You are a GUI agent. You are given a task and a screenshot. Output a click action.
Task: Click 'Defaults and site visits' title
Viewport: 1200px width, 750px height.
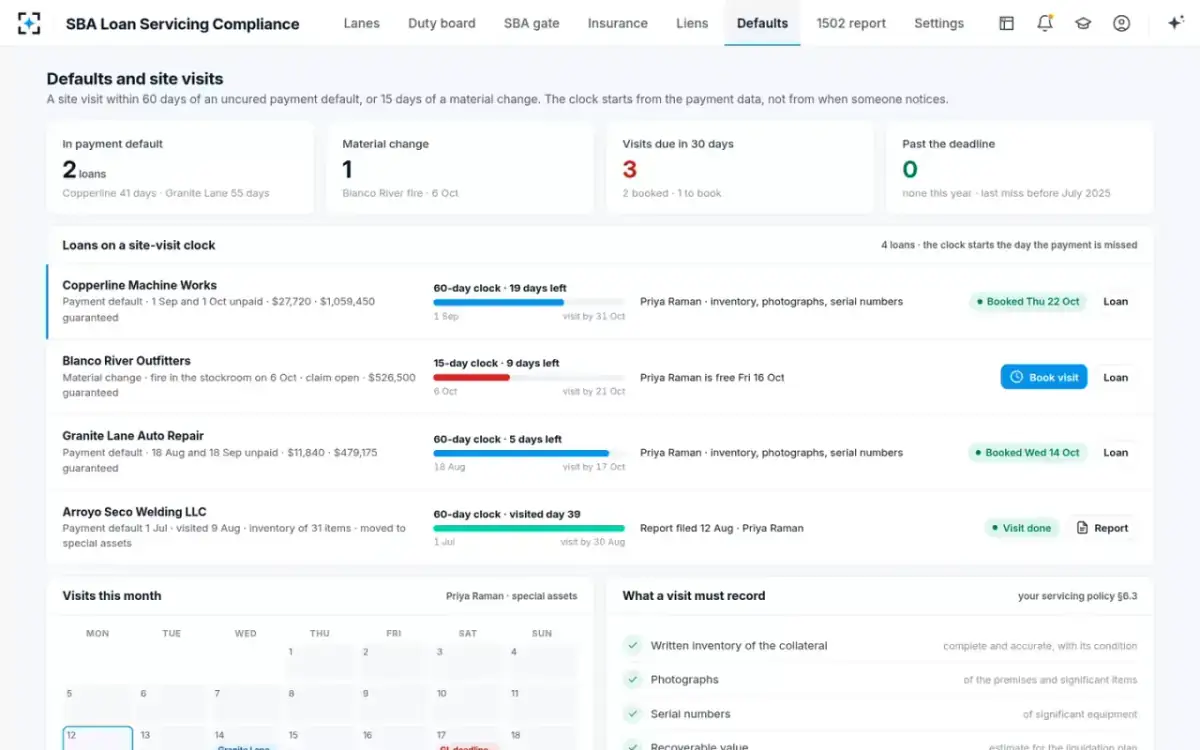[135, 79]
